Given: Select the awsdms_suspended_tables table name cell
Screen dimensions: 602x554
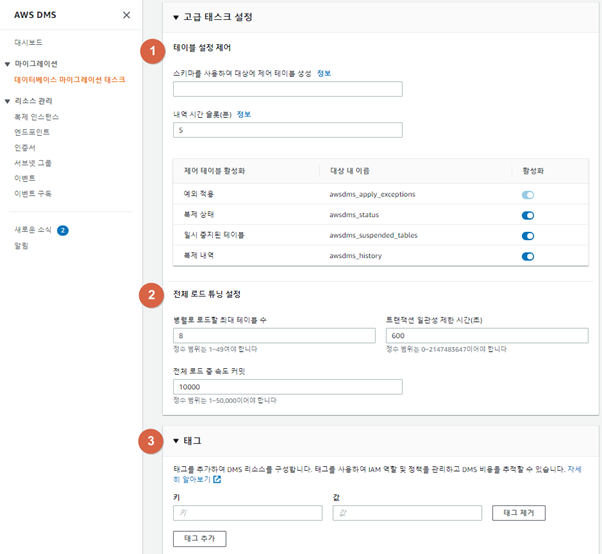Looking at the screenshot, I should pos(373,235).
